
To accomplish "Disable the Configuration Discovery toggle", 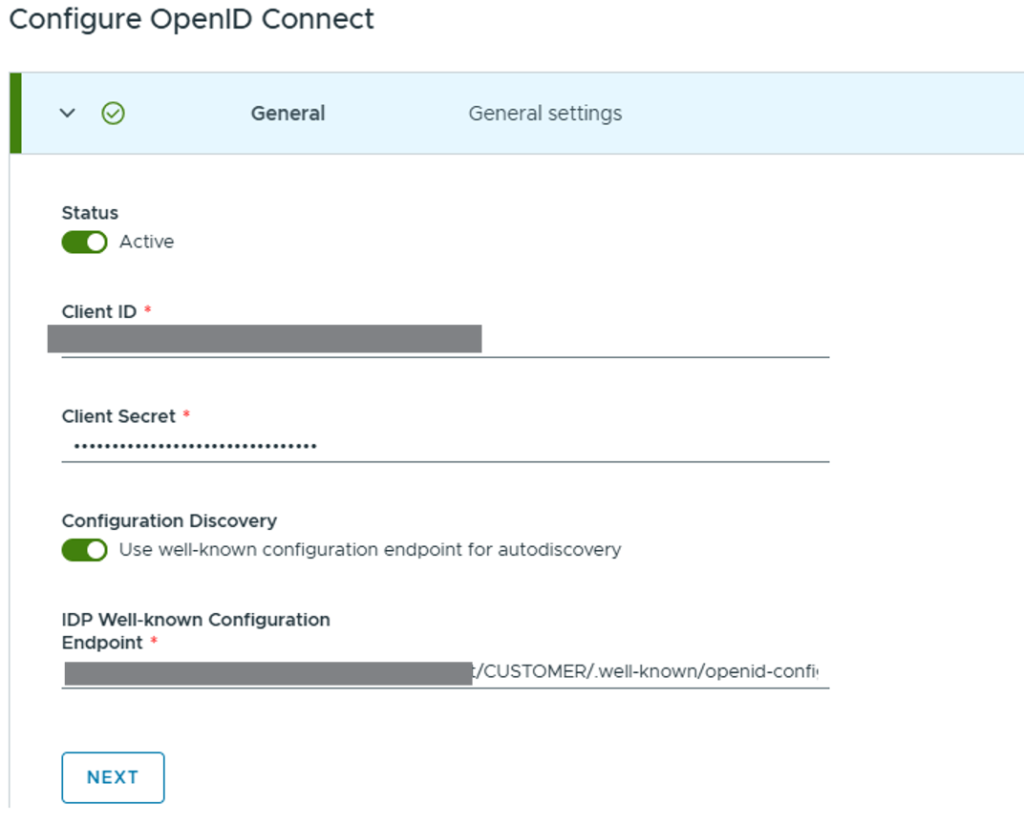I will tap(84, 550).
